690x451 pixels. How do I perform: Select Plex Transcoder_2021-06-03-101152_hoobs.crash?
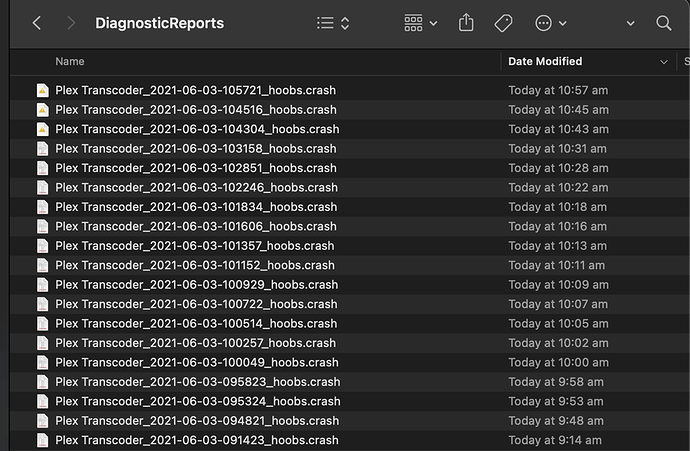pyautogui.click(x=195, y=265)
